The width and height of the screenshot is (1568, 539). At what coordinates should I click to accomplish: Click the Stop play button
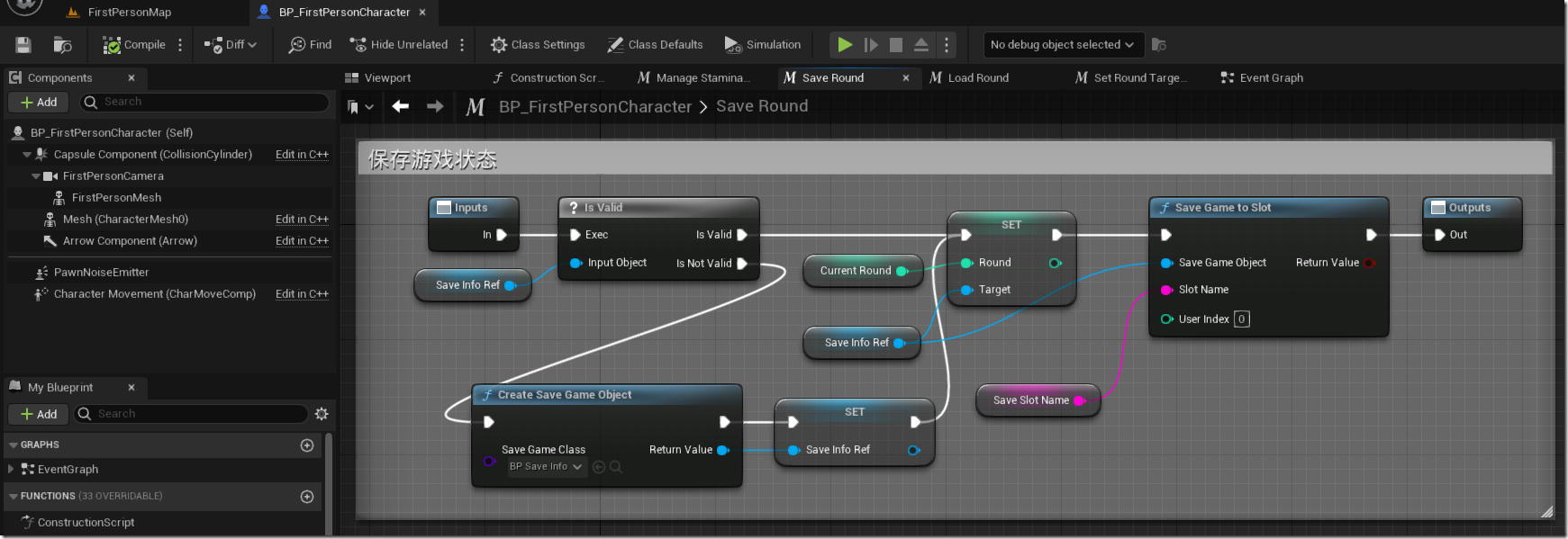pos(896,45)
